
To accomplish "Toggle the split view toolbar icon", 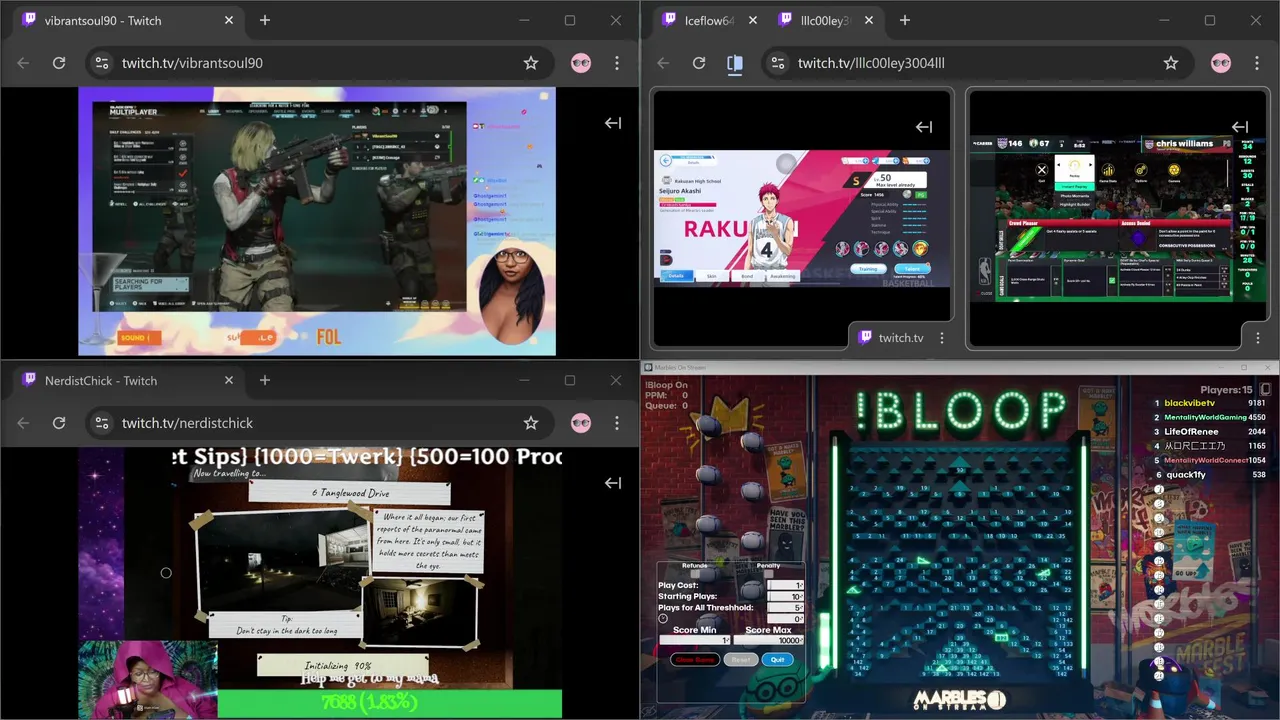I will 735,63.
